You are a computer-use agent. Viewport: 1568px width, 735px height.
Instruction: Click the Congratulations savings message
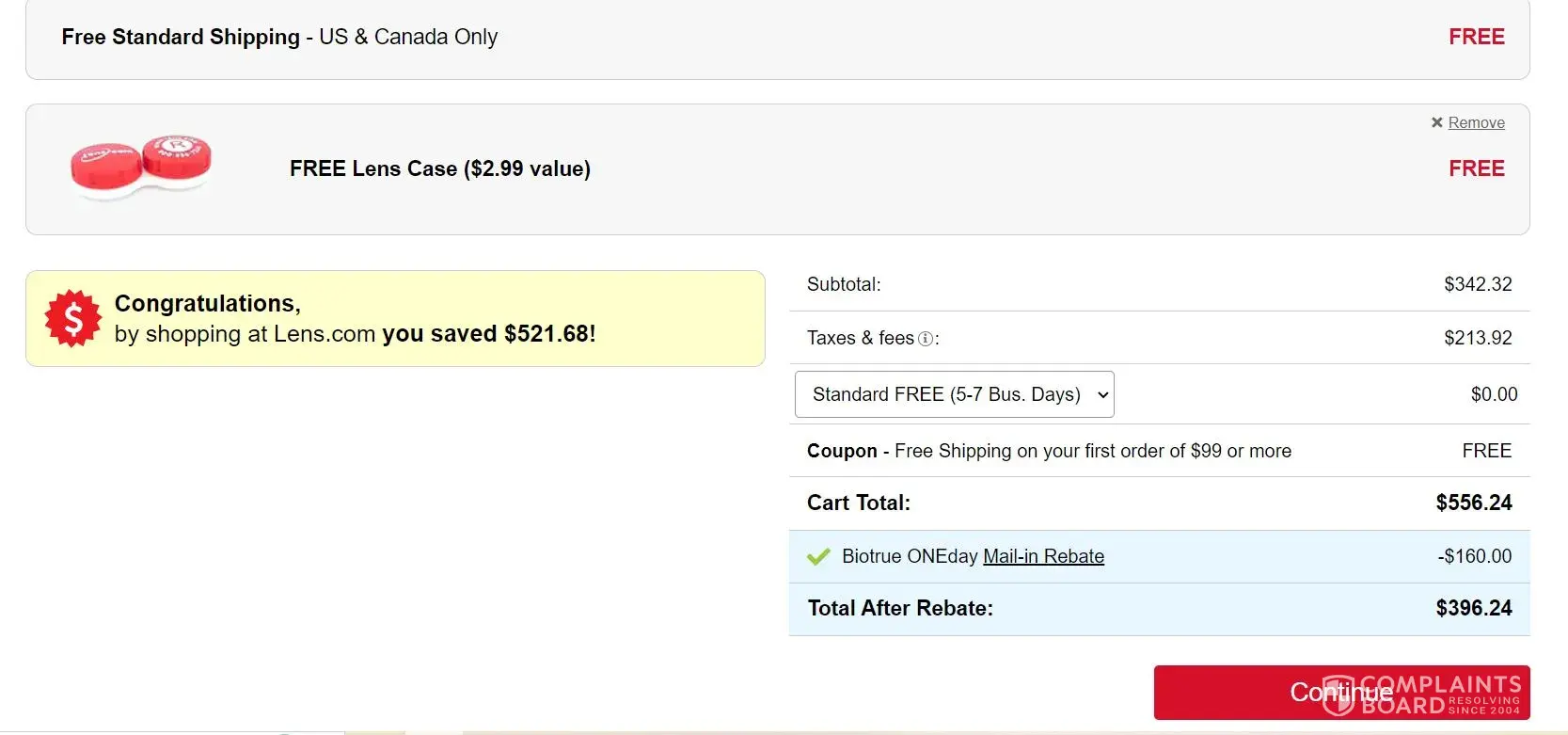(x=355, y=318)
